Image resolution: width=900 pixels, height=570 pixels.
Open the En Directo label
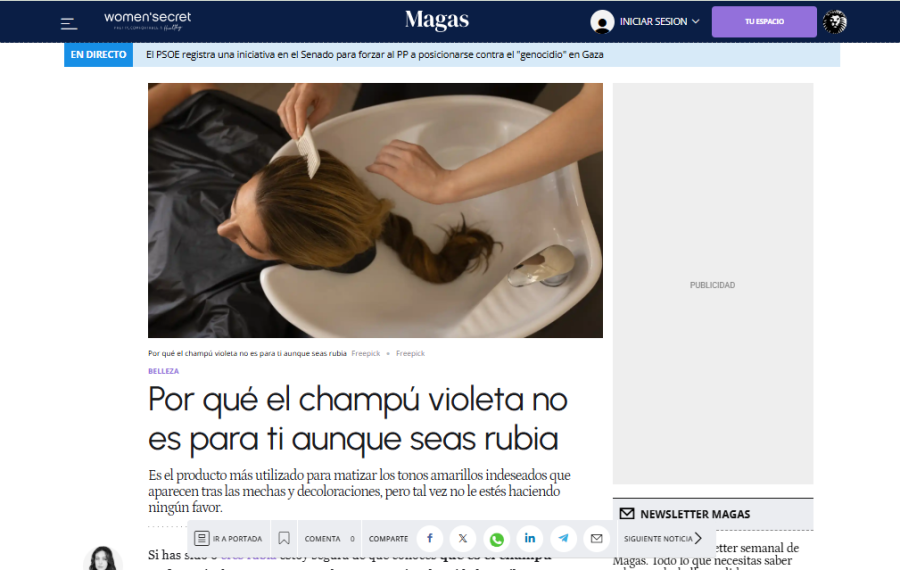coord(98,55)
